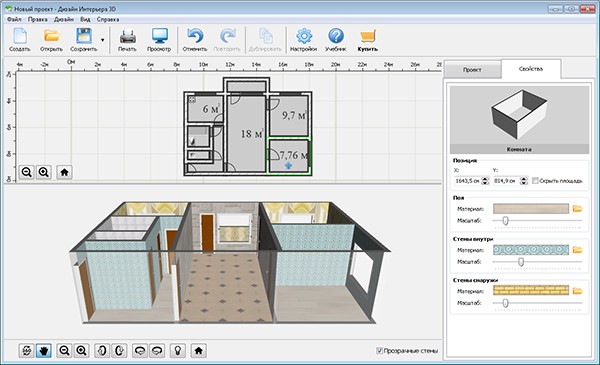Adjust the floor Масштаб slider handle
The height and width of the screenshot is (365, 600).
pos(505,220)
